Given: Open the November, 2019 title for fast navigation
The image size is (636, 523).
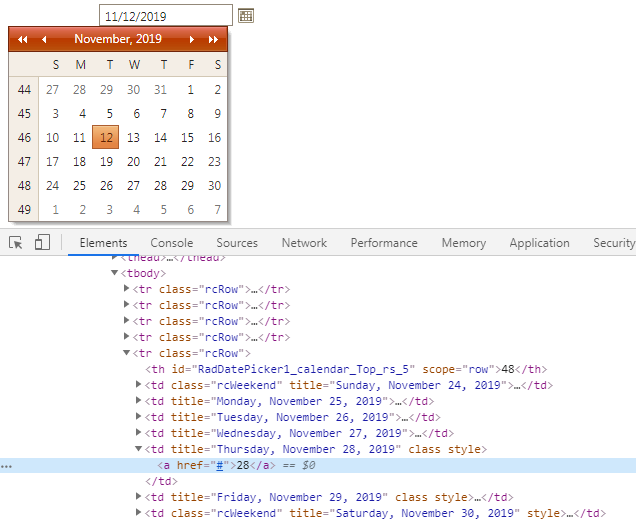Looking at the screenshot, I should pyautogui.click(x=118, y=39).
